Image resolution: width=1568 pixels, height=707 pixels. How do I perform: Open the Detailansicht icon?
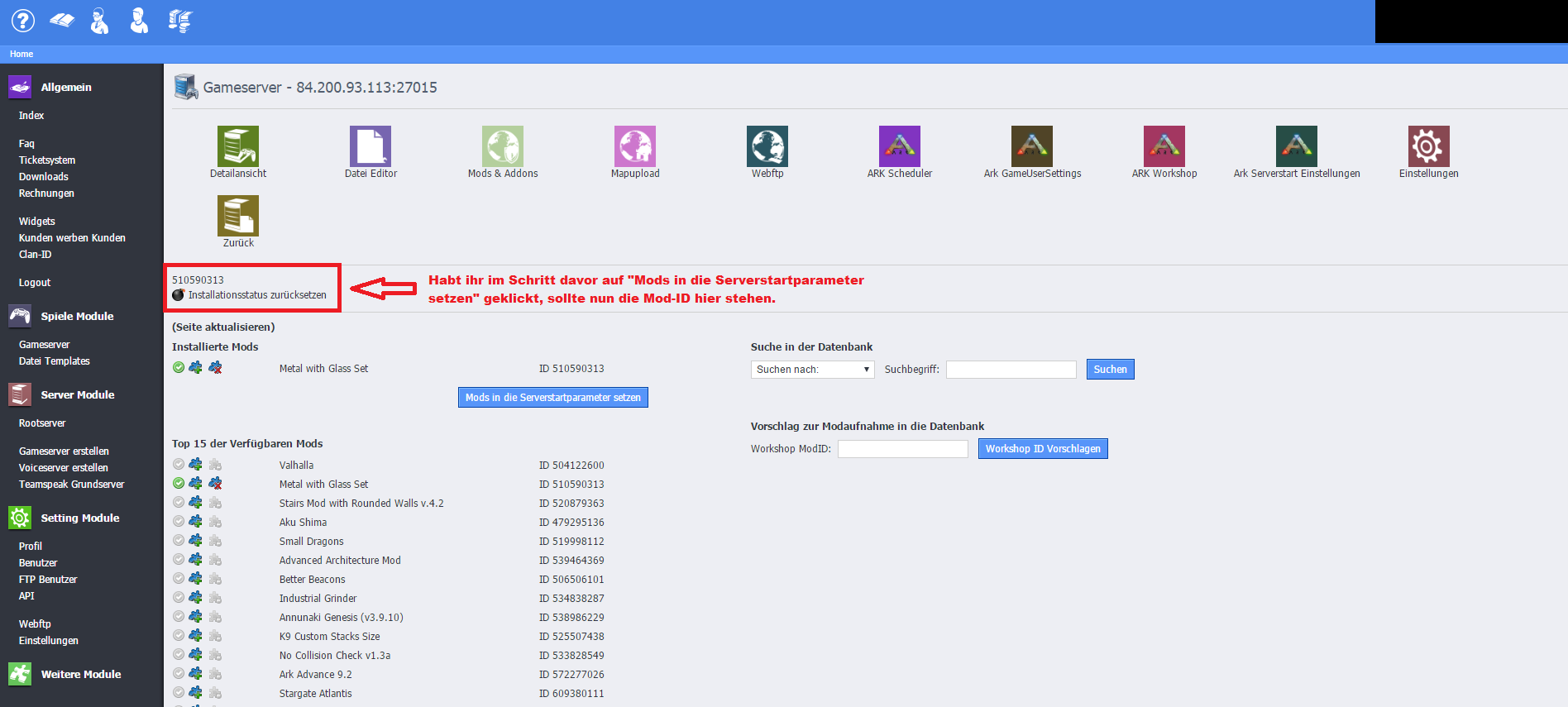coord(238,146)
